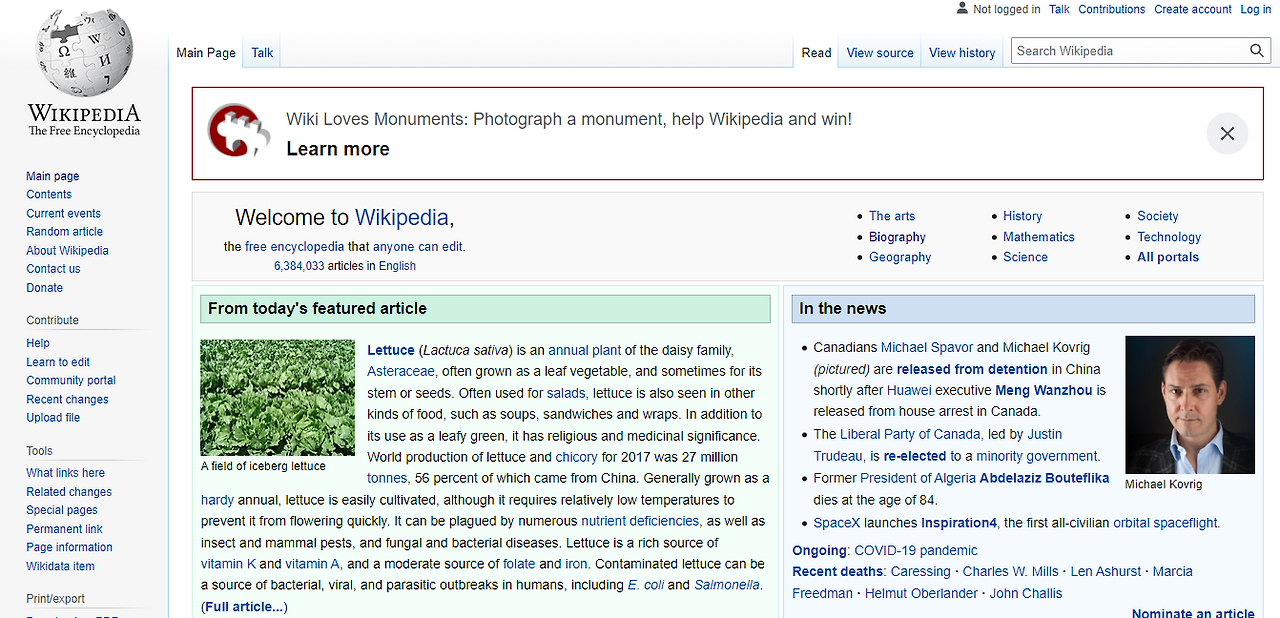The height and width of the screenshot is (618, 1280).
Task: Open the Wikidata item link
Action: pyautogui.click(x=60, y=566)
